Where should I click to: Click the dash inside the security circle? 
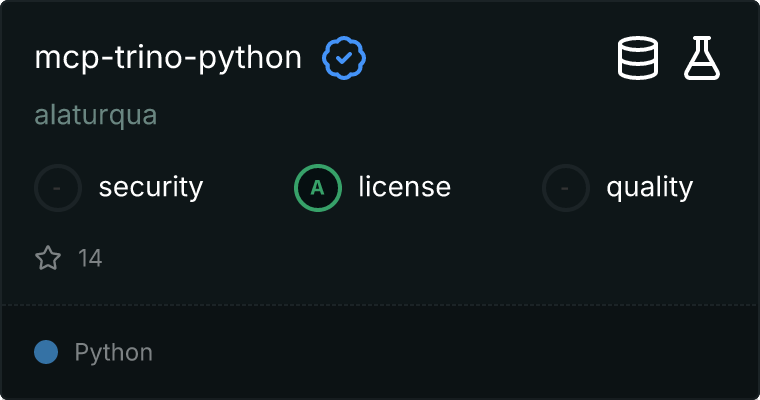(x=58, y=187)
